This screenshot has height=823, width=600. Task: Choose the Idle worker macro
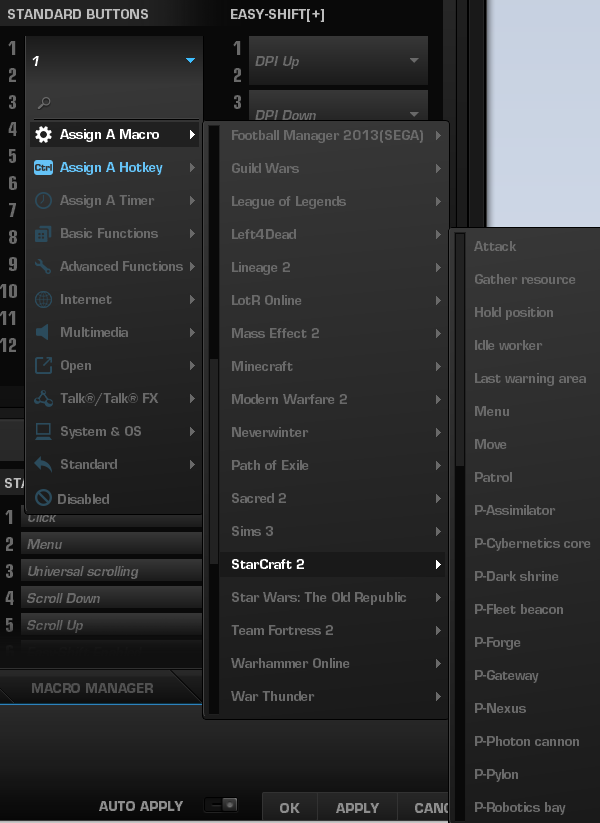[x=508, y=346]
